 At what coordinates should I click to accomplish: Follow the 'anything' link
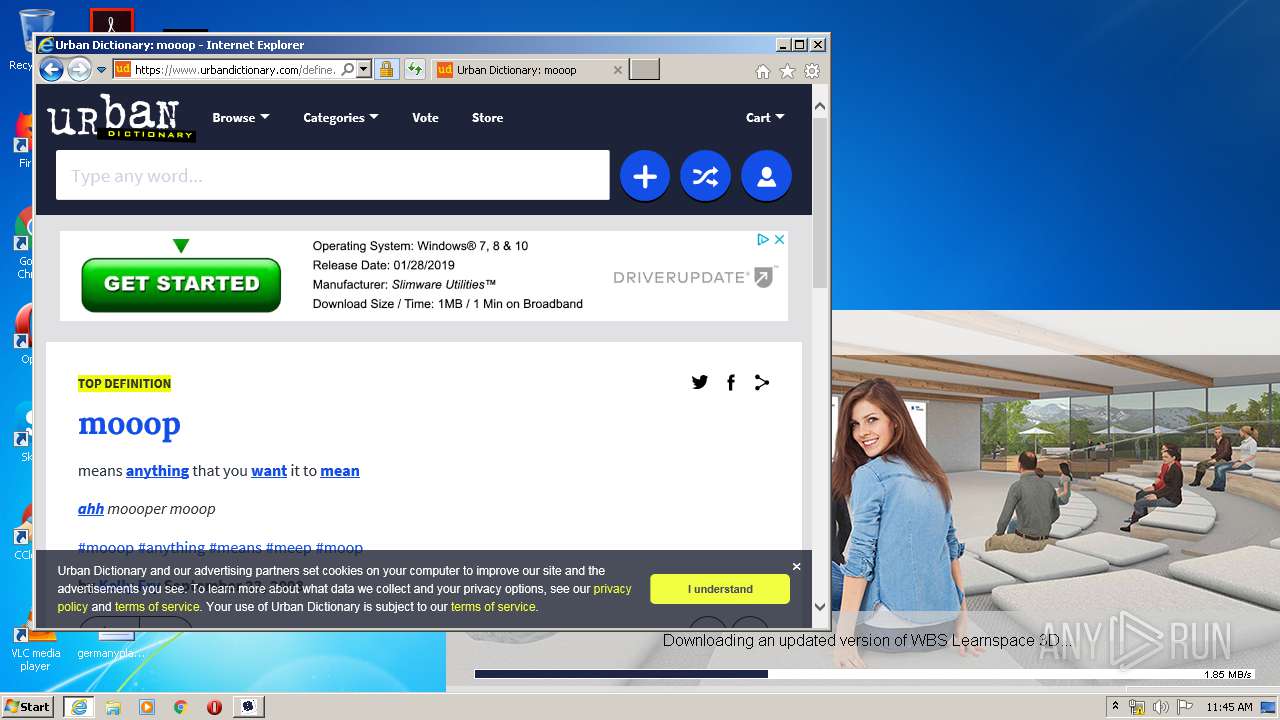[x=157, y=471]
